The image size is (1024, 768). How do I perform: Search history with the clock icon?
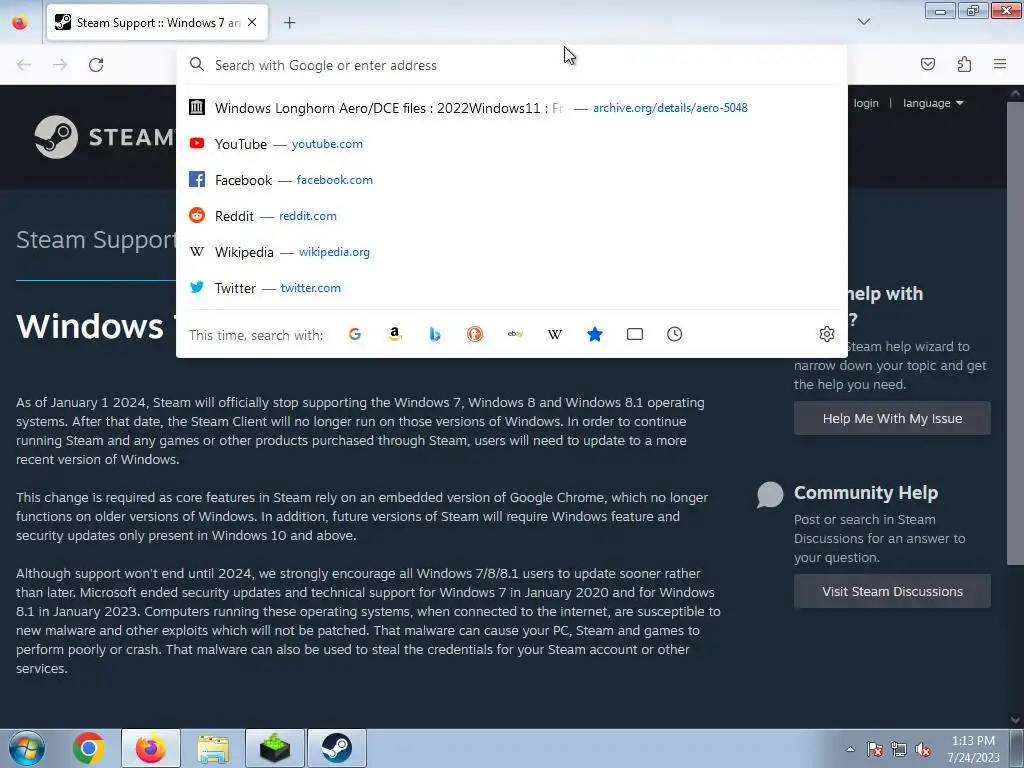click(x=675, y=334)
